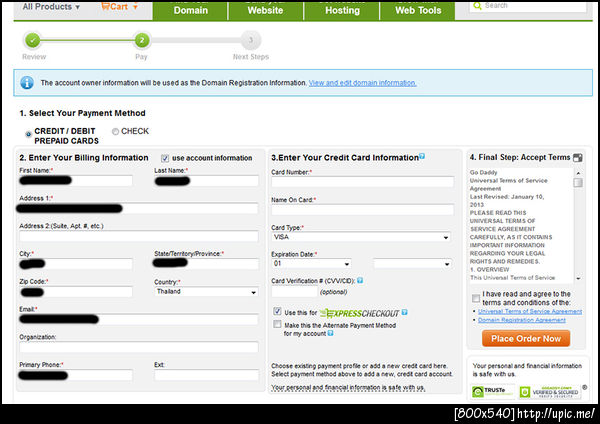Click the Zip Code input field

(76, 292)
